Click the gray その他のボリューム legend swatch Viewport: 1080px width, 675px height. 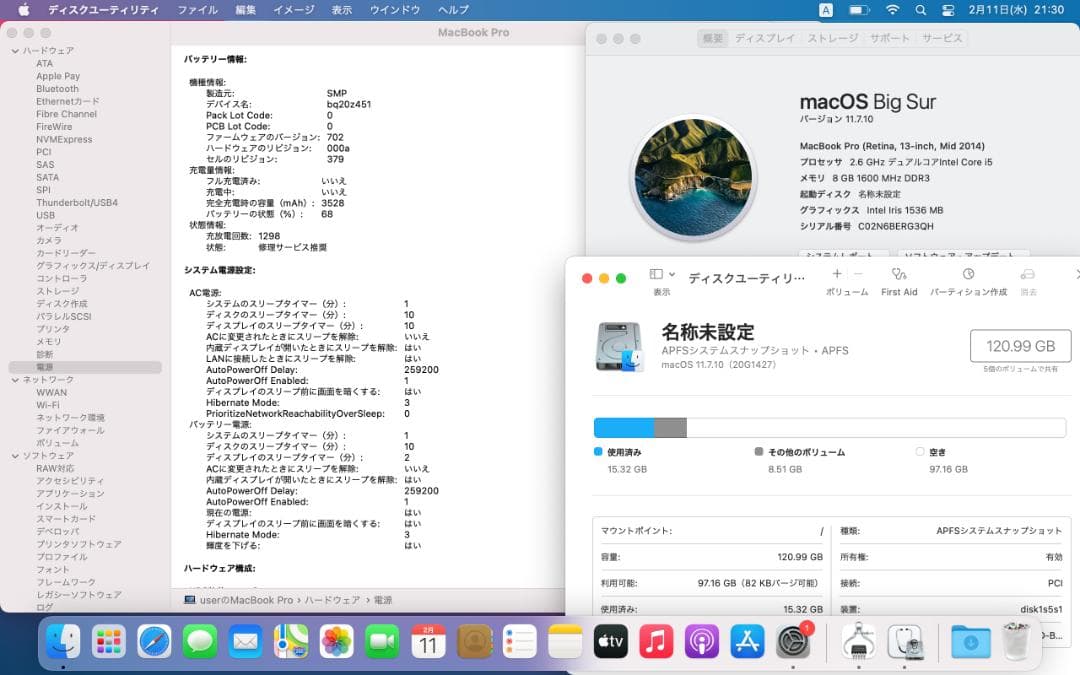click(x=758, y=452)
